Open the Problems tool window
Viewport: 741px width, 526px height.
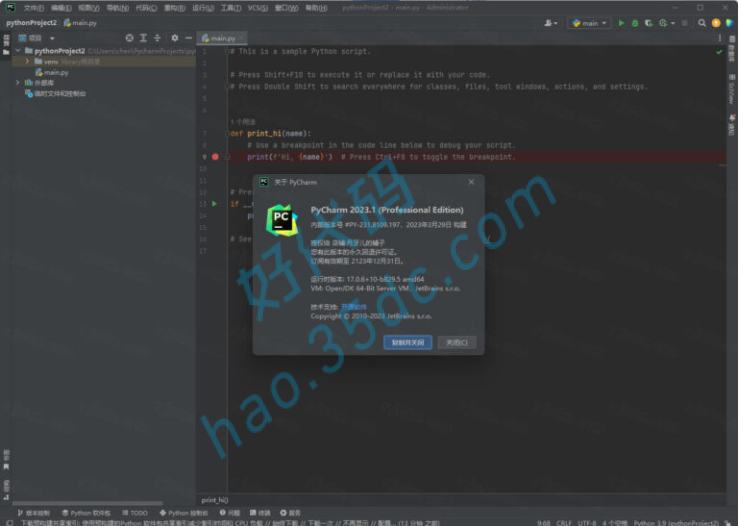(x=230, y=513)
